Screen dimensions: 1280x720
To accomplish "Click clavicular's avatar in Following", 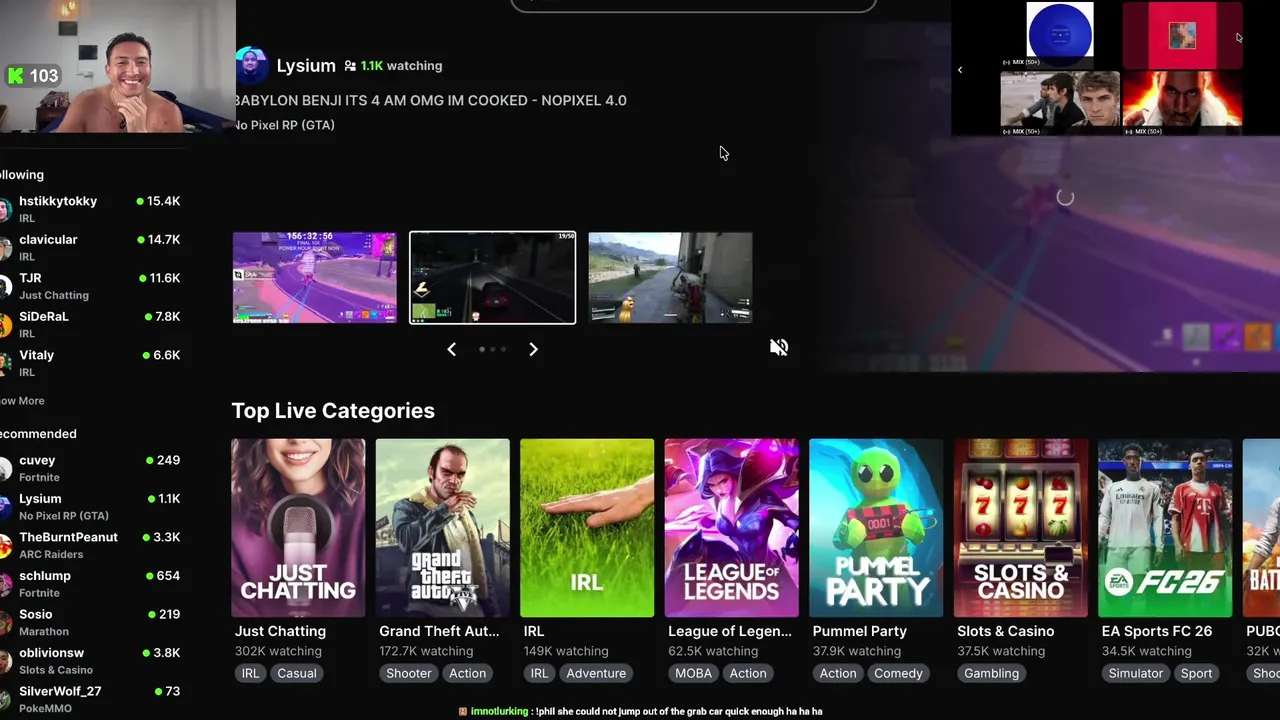I will (x=4, y=247).
